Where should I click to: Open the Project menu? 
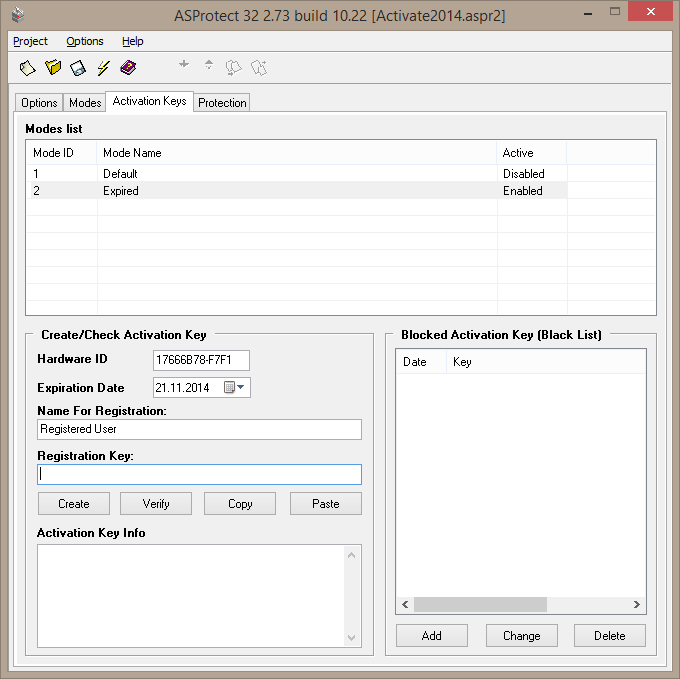[x=30, y=41]
